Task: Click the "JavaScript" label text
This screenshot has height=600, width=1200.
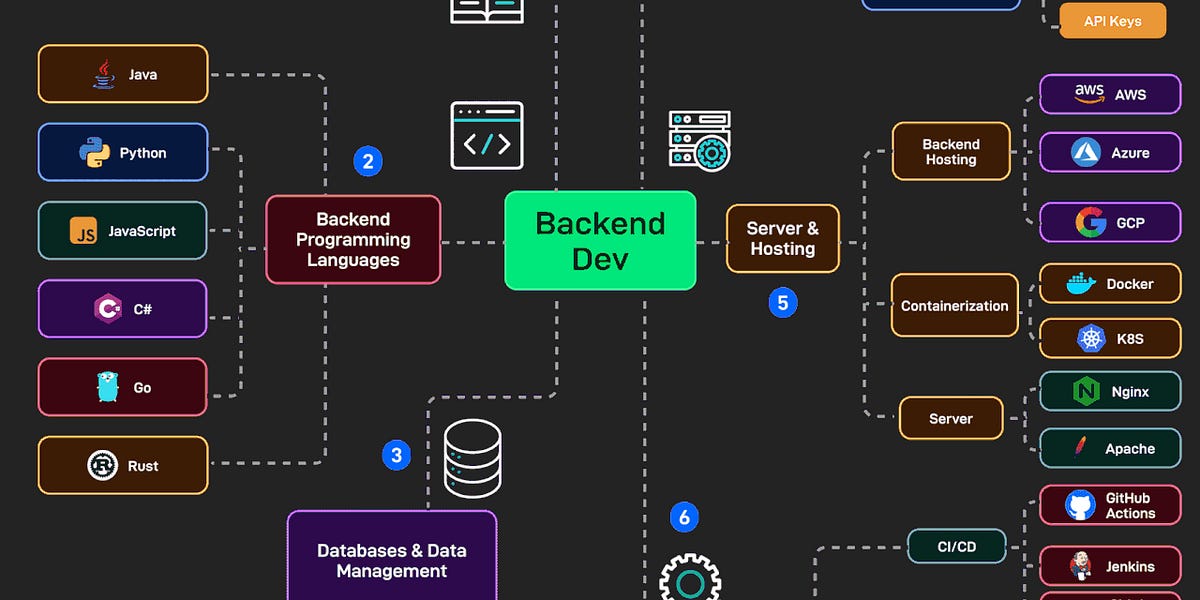Action: point(142,231)
